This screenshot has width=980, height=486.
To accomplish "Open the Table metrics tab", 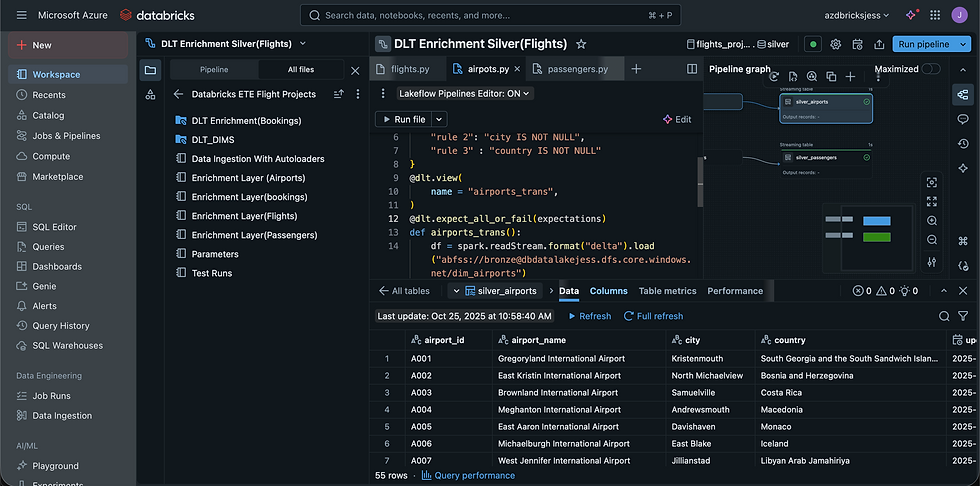I will (667, 291).
